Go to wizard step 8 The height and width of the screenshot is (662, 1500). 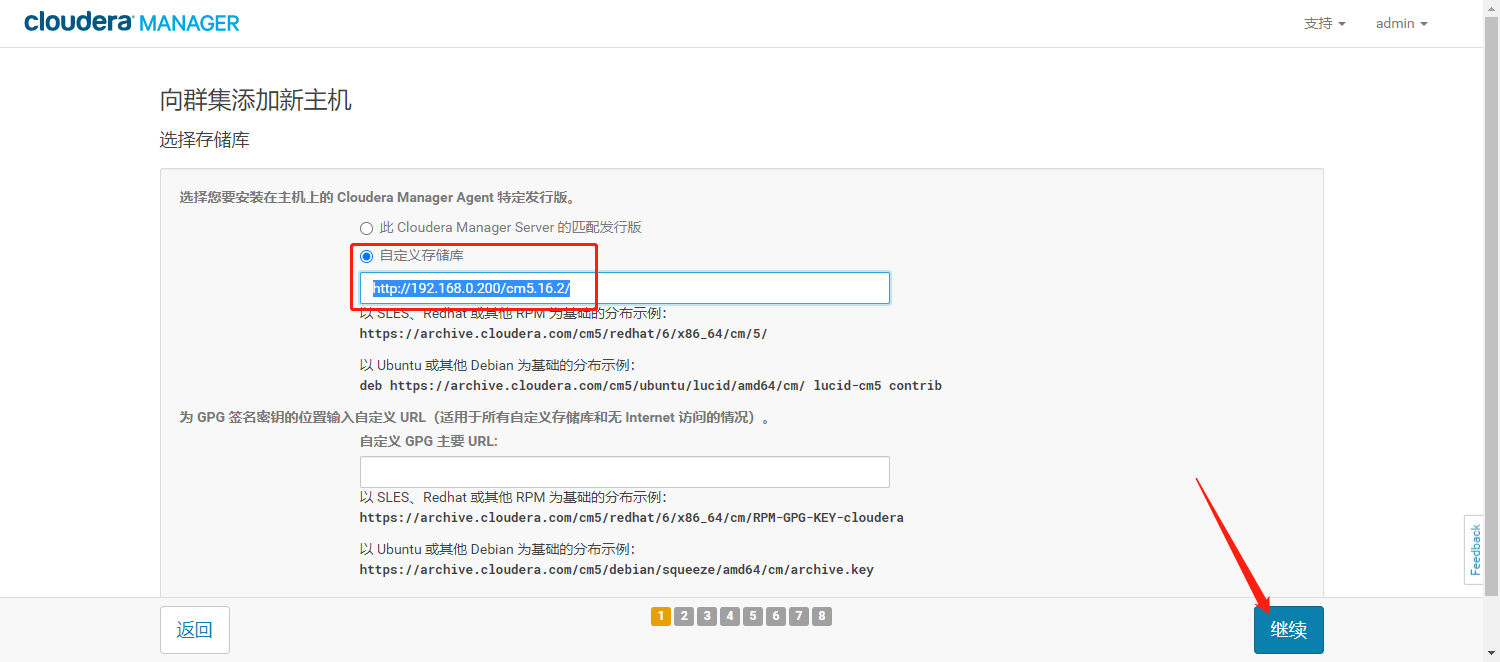click(822, 616)
